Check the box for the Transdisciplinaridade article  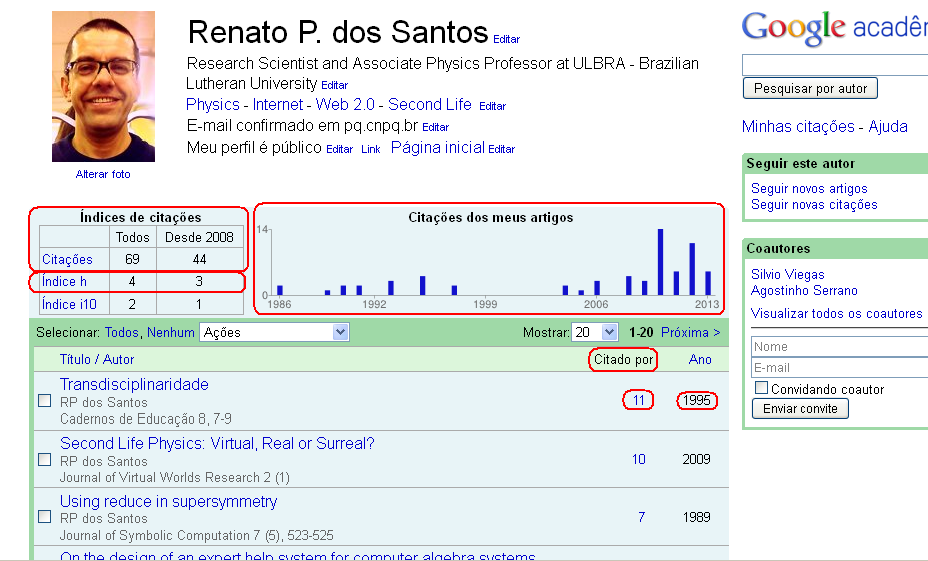tap(44, 401)
